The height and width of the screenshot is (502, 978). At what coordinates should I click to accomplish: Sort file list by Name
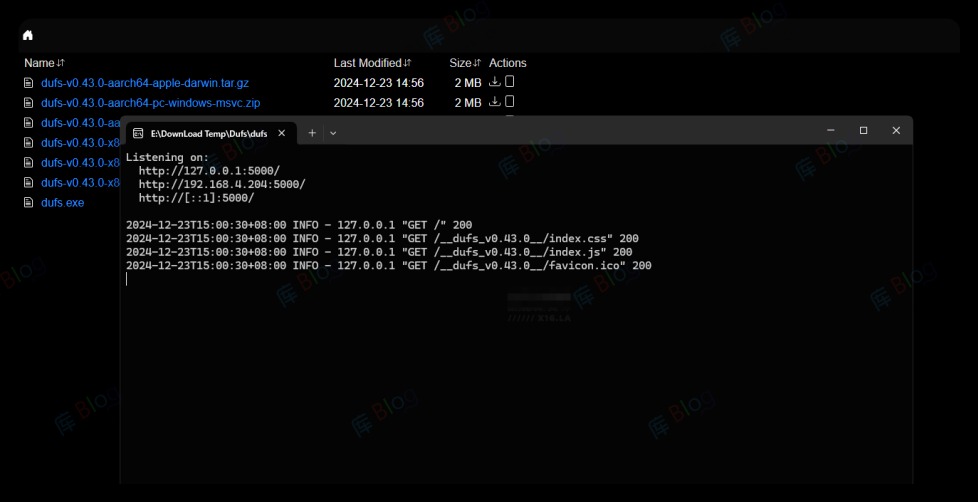click(44, 63)
